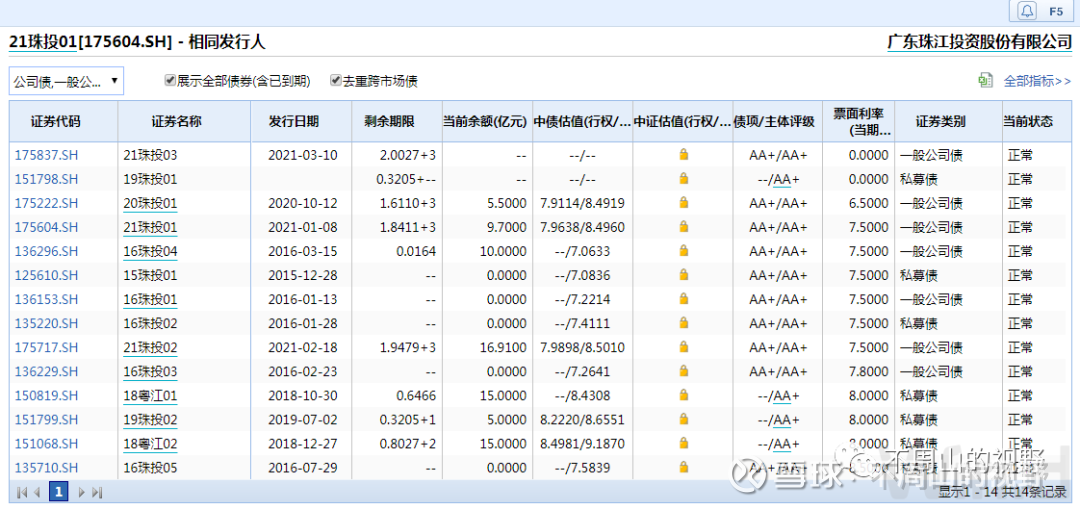Click lock icon in 16珠投03 row
This screenshot has width=1080, height=509.
[683, 371]
